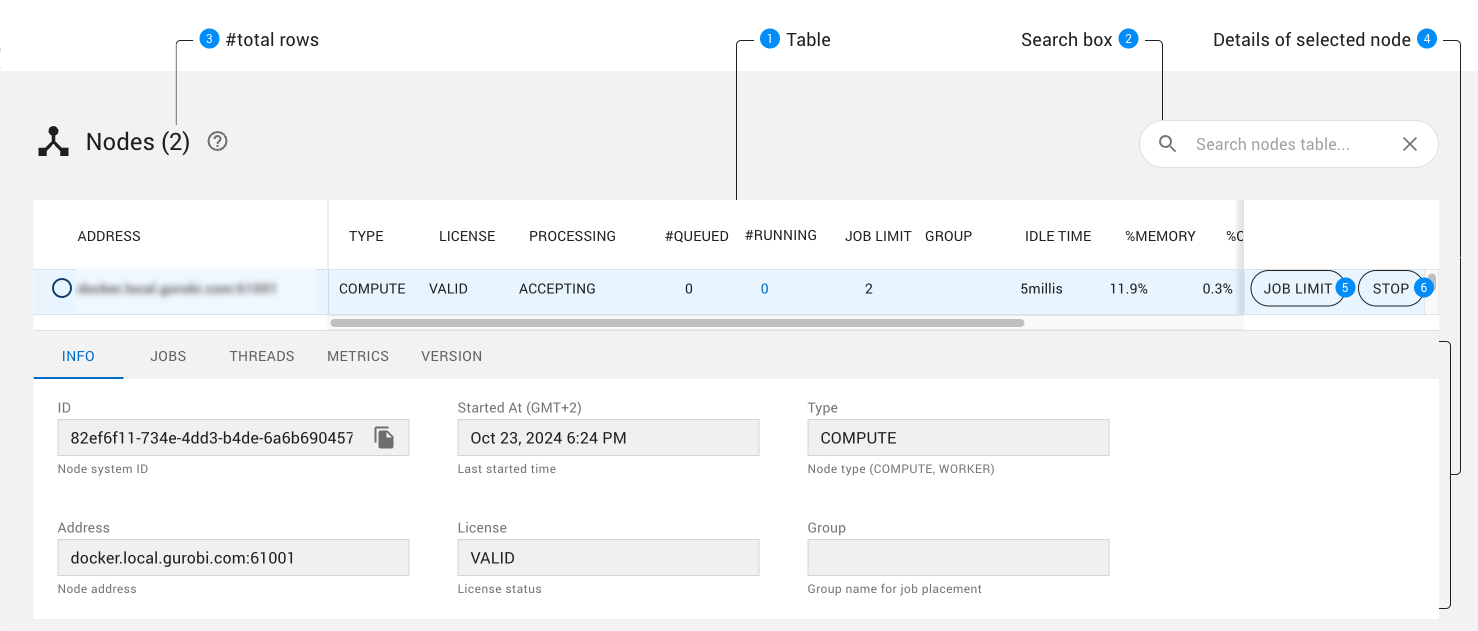Open the Nodes help question-mark icon
Image resolution: width=1478 pixels, height=631 pixels.
point(217,142)
